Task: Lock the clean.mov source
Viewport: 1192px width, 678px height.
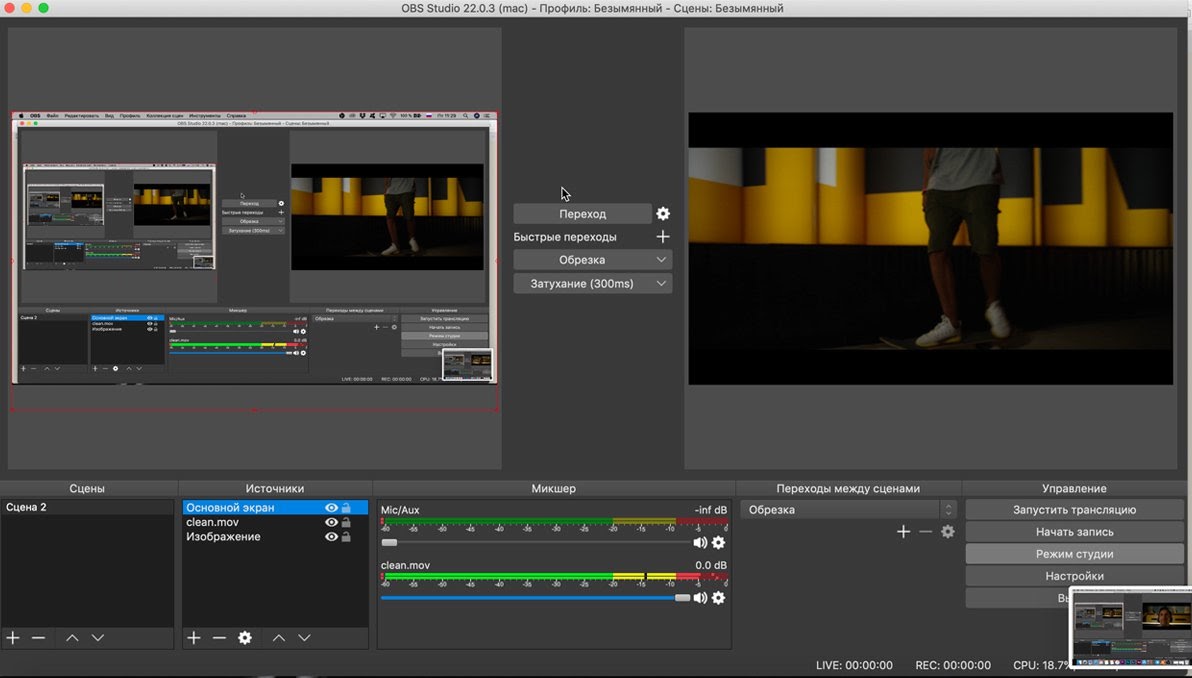Action: click(346, 522)
